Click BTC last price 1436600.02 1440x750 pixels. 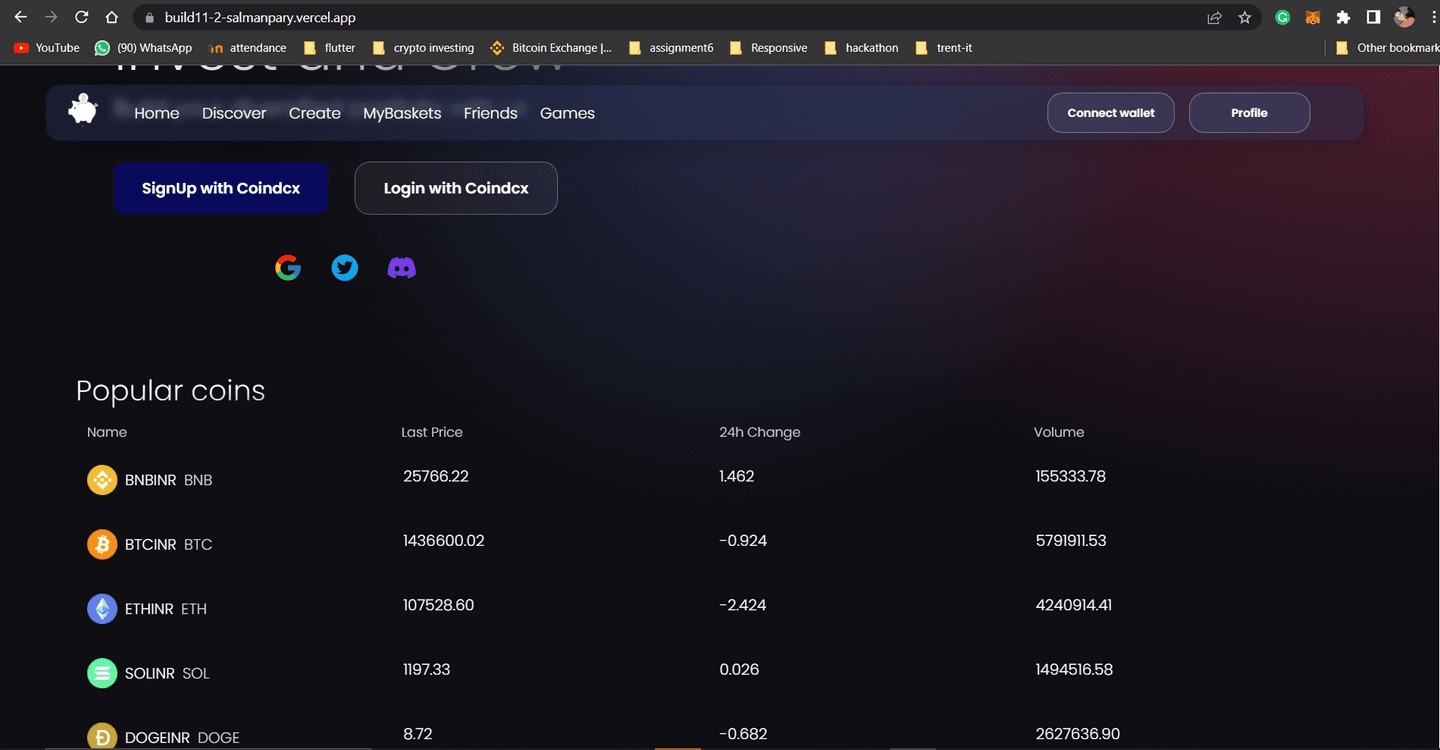(x=444, y=540)
